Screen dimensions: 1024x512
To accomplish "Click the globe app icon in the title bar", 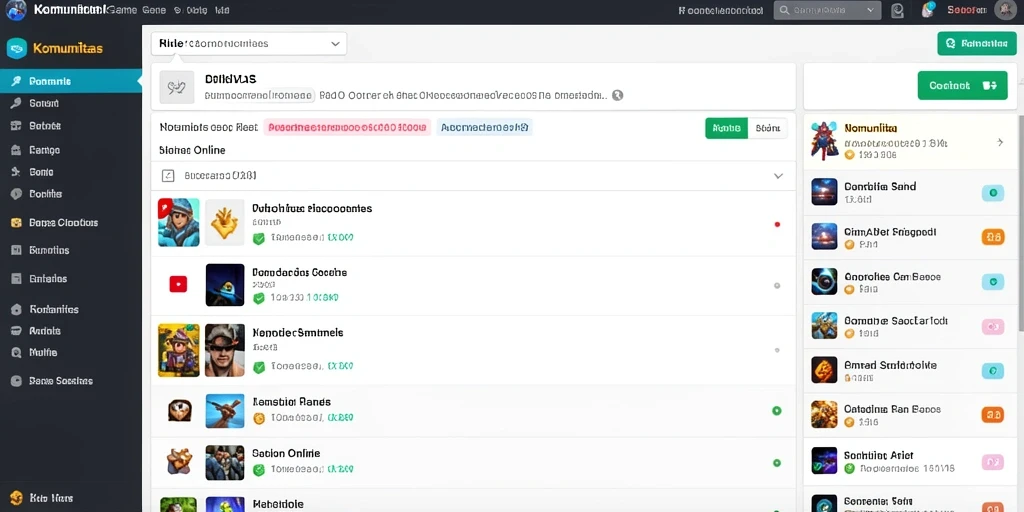I will (16, 10).
